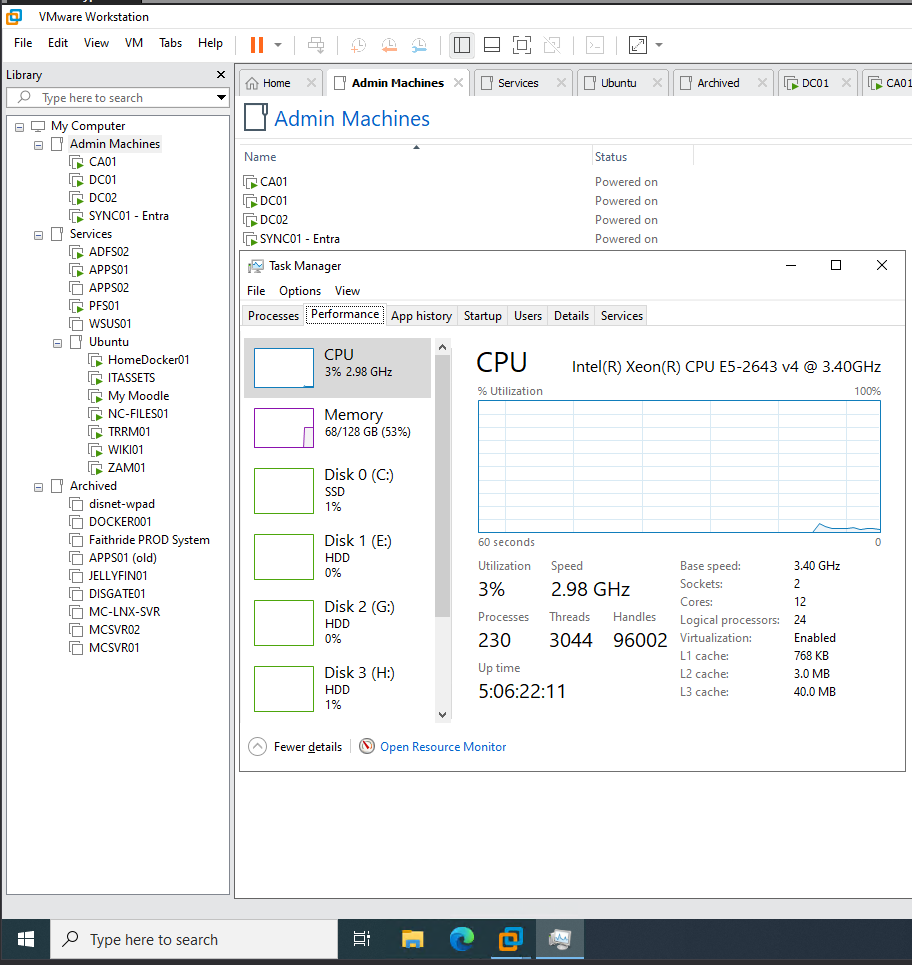Click the Windows Start button
This screenshot has height=965, width=912.
pyautogui.click(x=26, y=939)
